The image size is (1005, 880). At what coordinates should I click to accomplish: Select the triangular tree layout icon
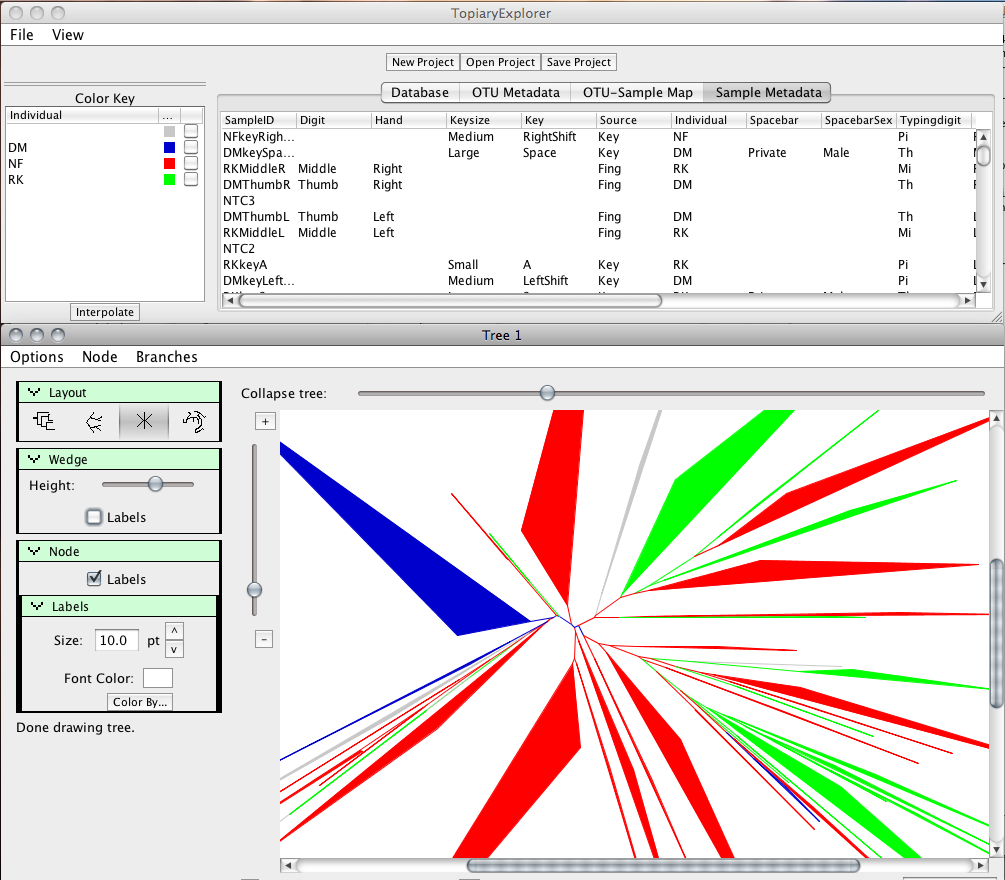[94, 421]
